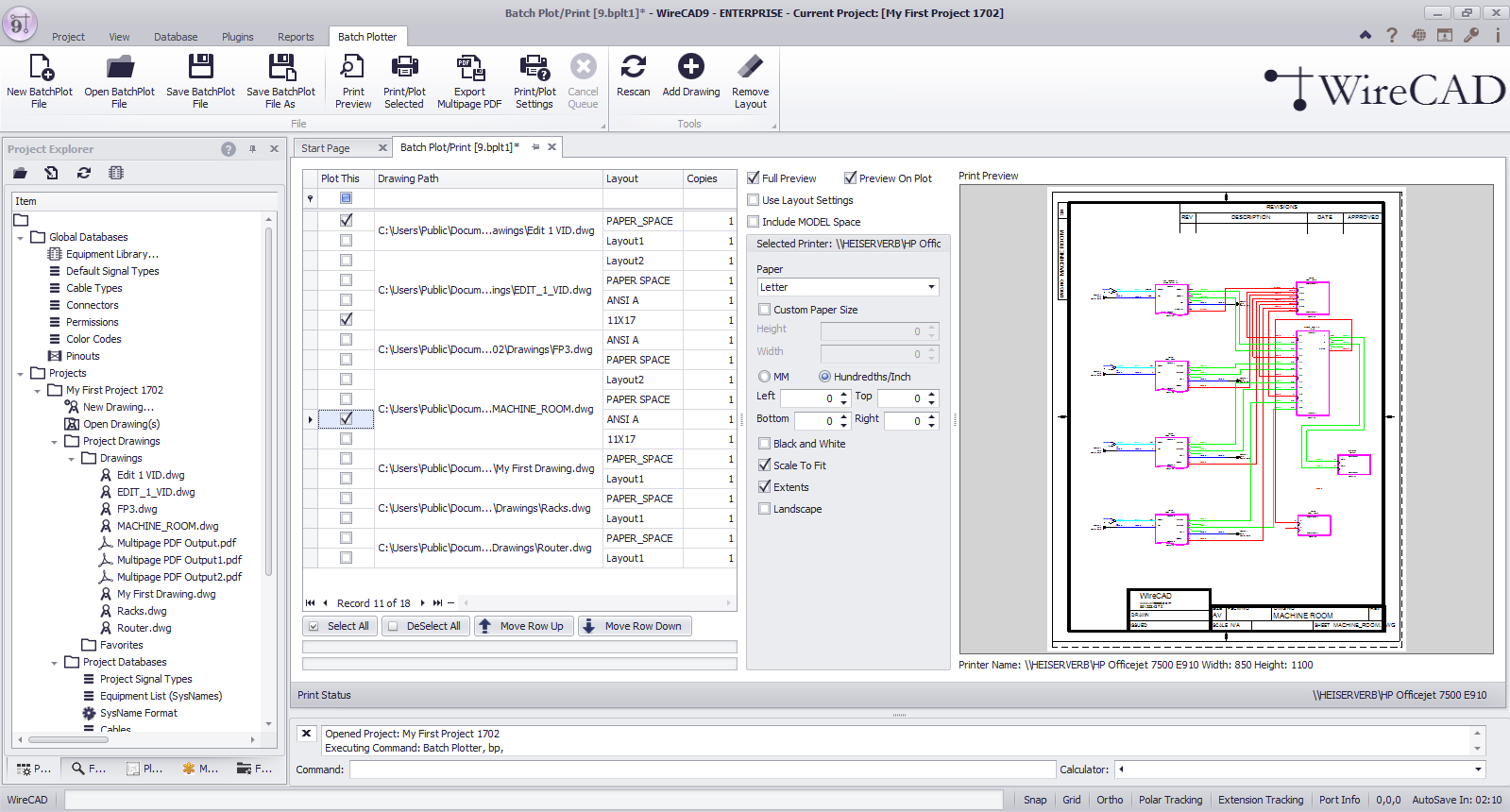Enable Landscape orientation
The width and height of the screenshot is (1510, 812).
click(x=765, y=509)
